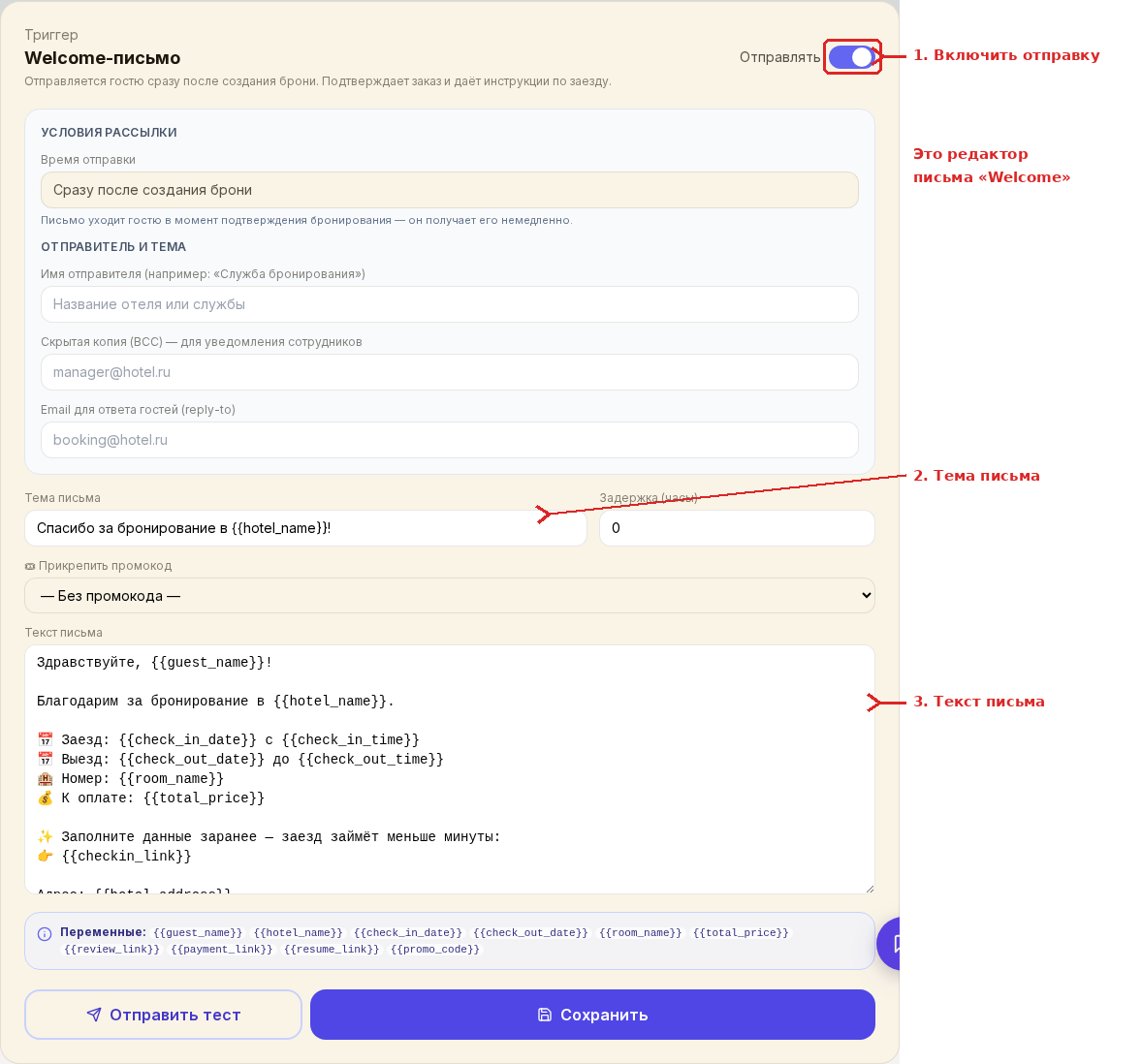
Task: Click the sender name input field
Action: 450,304
